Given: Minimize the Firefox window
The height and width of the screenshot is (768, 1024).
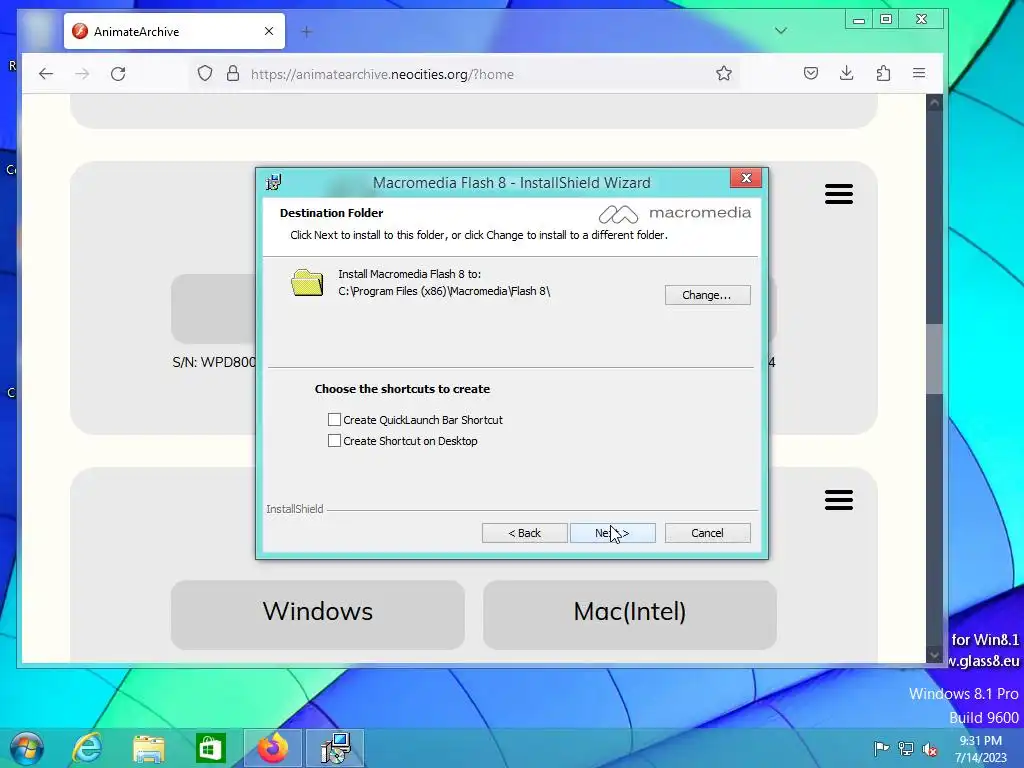Looking at the screenshot, I should pyautogui.click(x=859, y=20).
